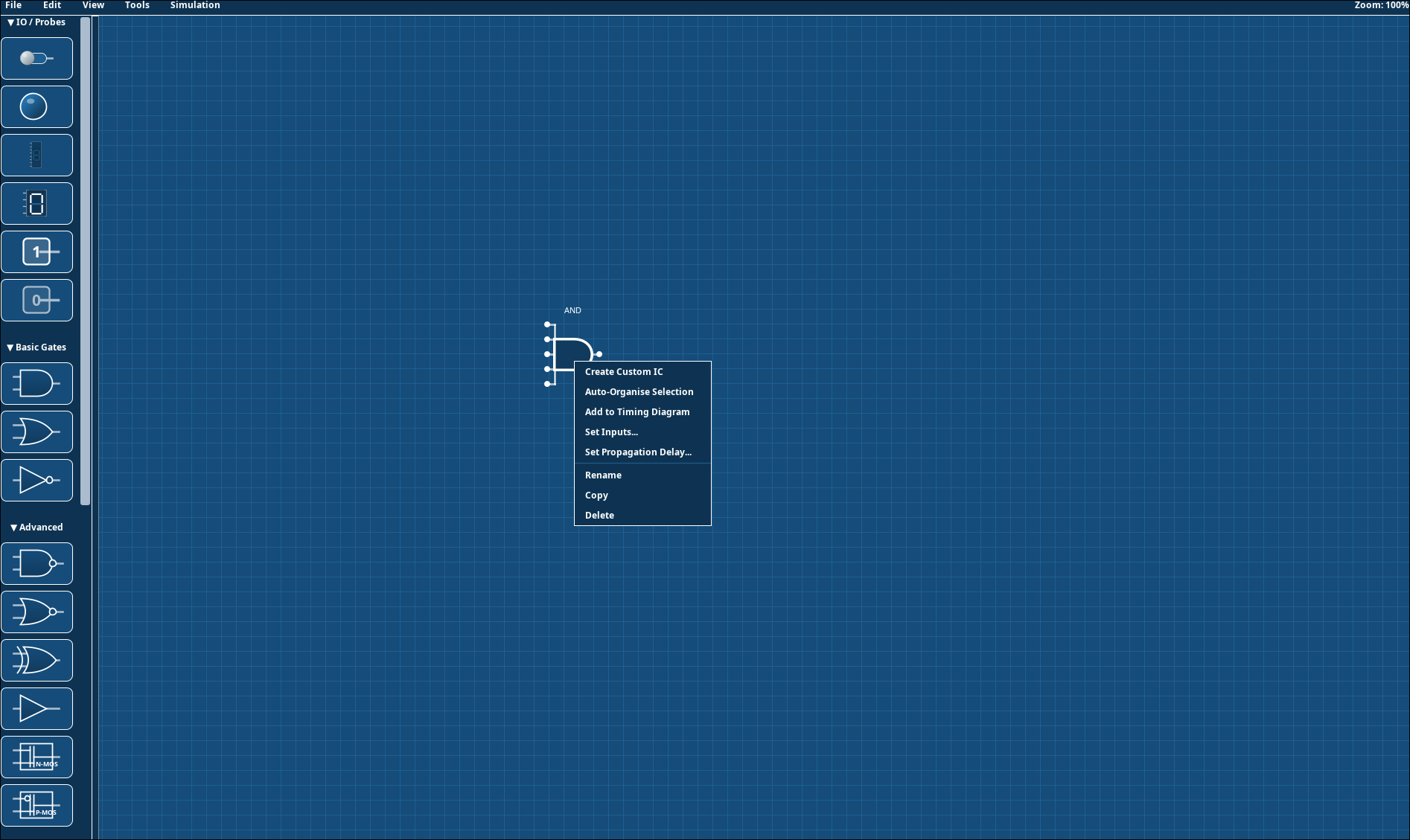Select the small IC chip display component
This screenshot has width=1410, height=840.
36,155
